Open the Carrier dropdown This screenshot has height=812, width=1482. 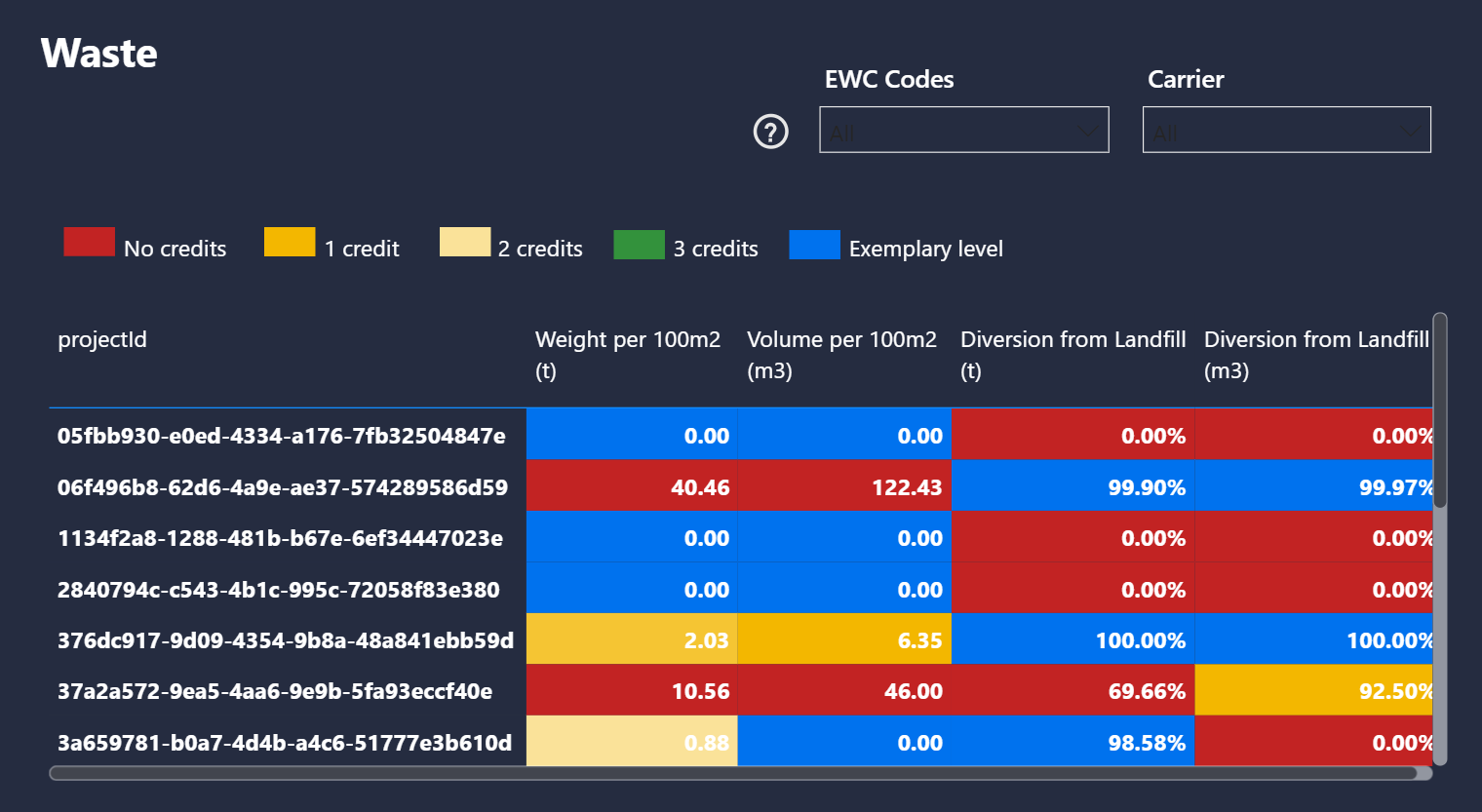coord(1287,130)
